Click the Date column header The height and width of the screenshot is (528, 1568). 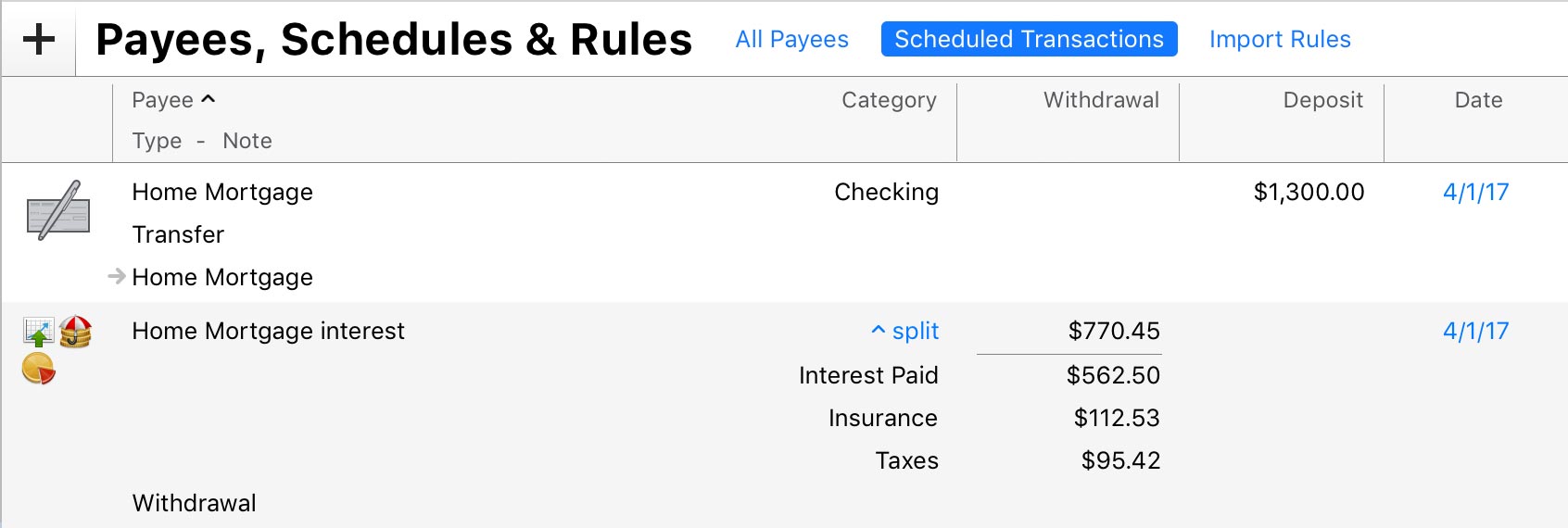1478,100
